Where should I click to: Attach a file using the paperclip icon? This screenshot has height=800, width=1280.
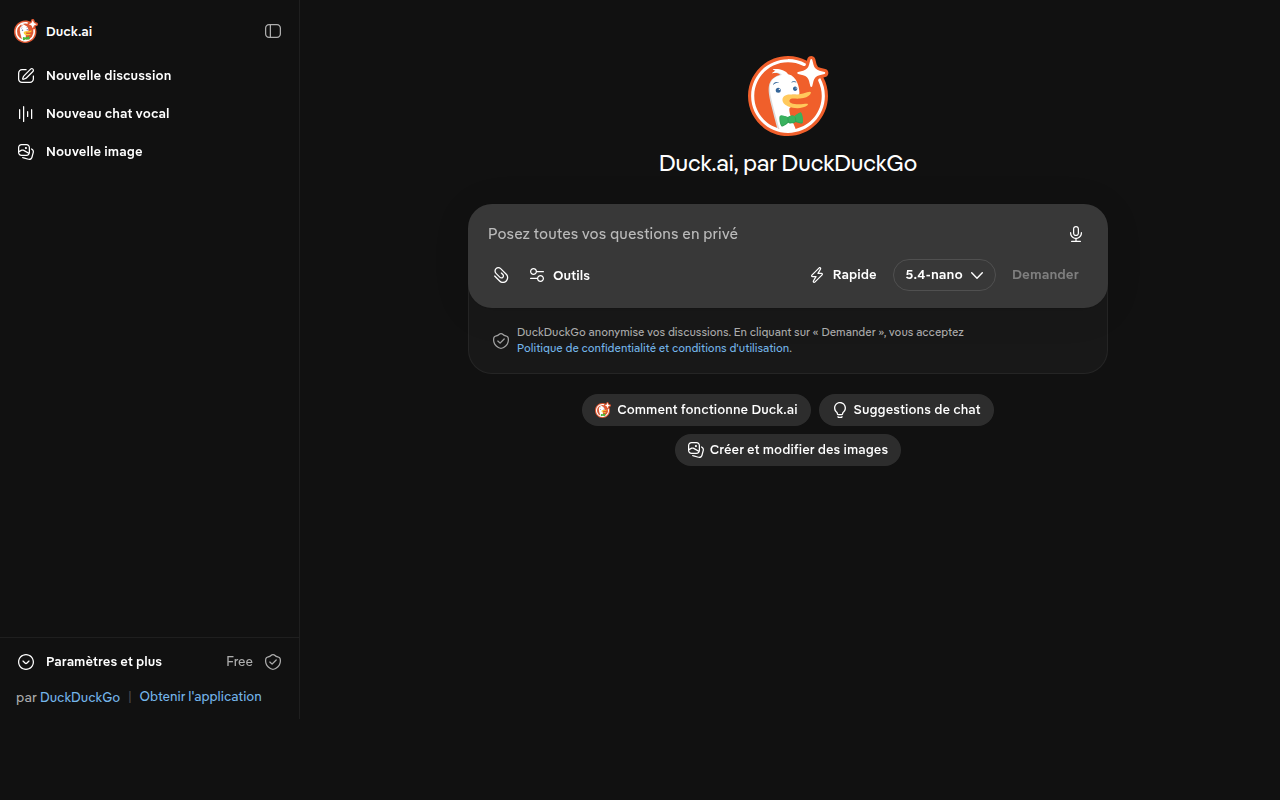(501, 275)
